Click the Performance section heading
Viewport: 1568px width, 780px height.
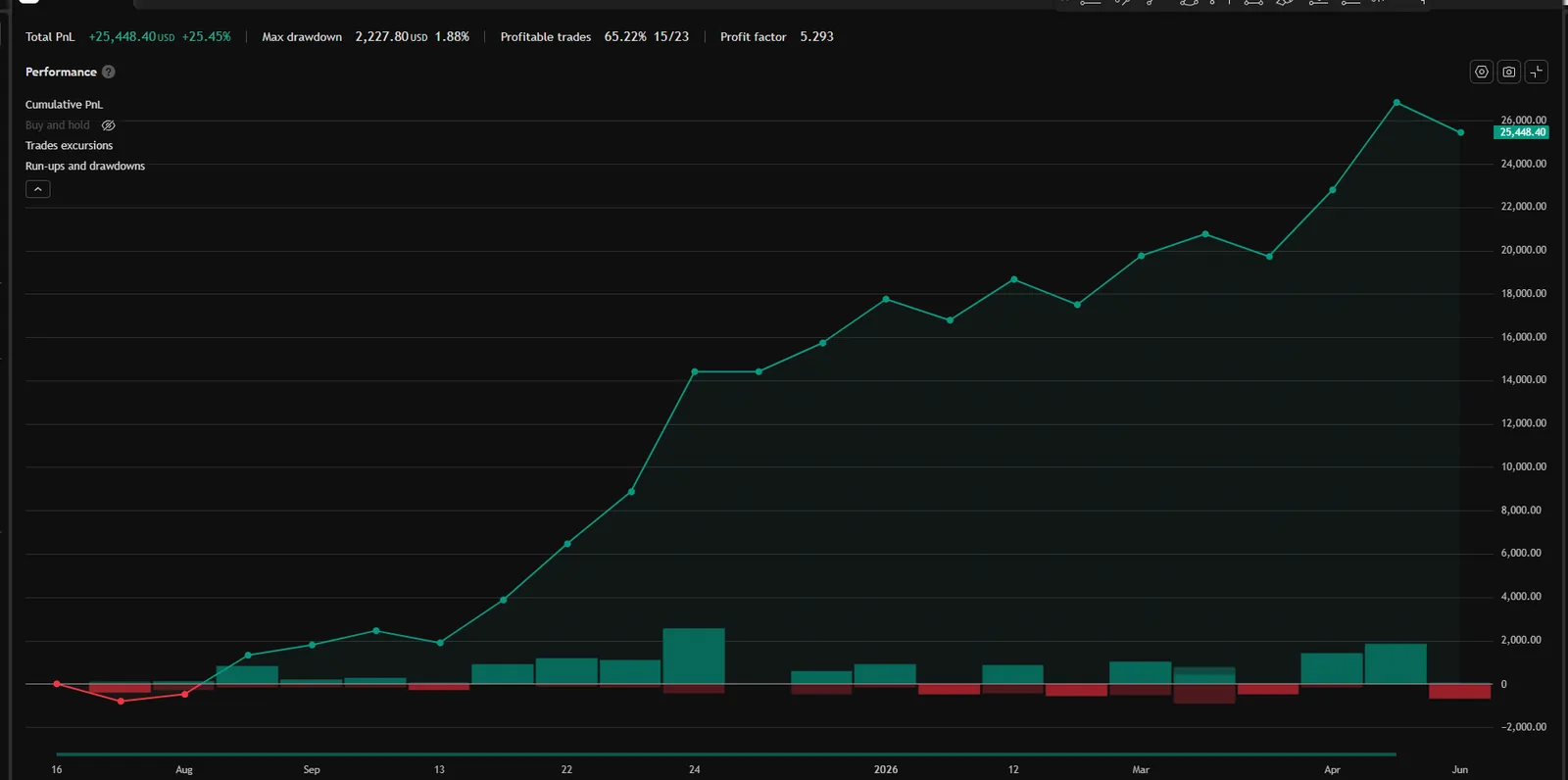click(61, 72)
